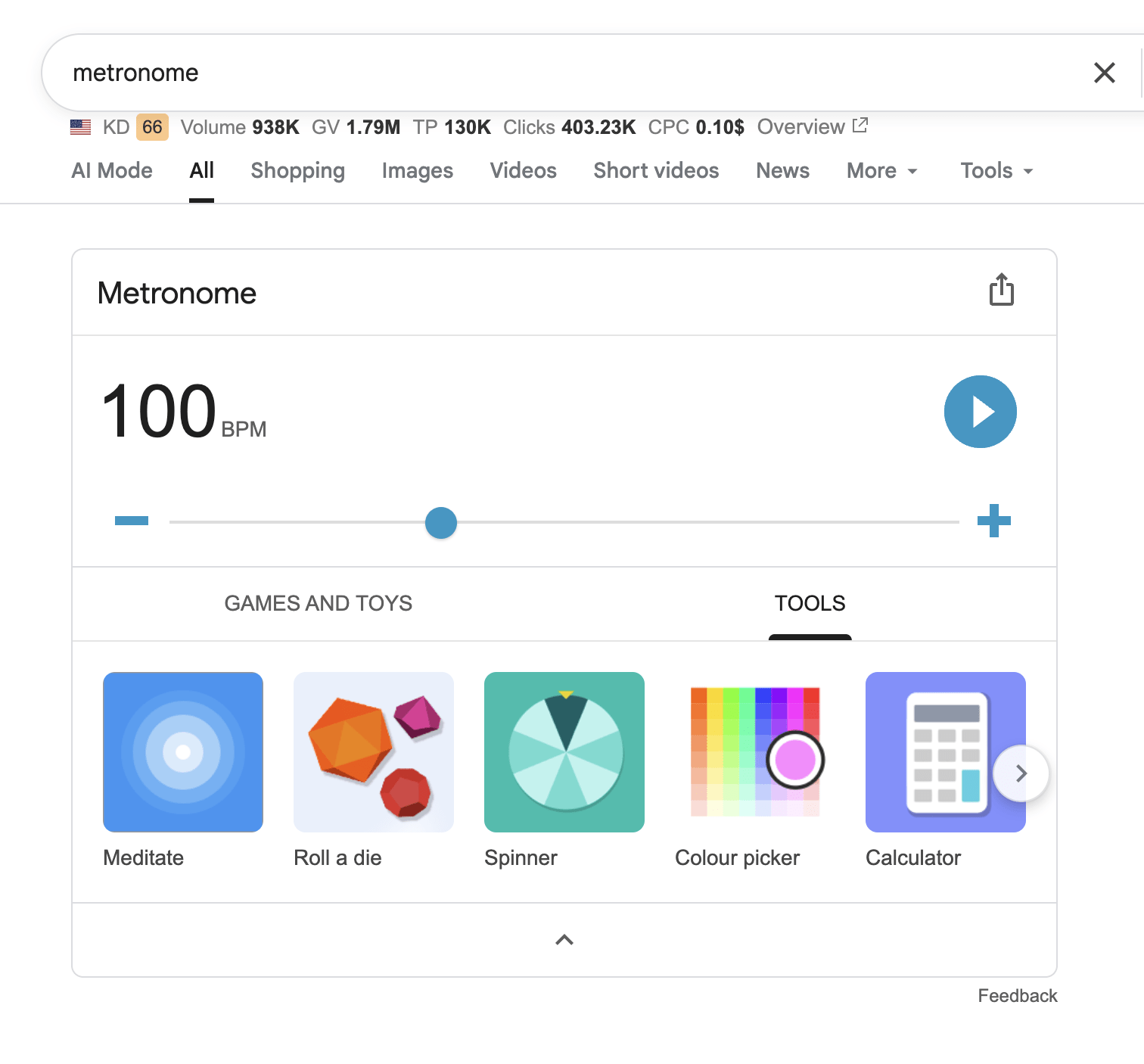Launch the Spinner tool
This screenshot has width=1144, height=1064.
pyautogui.click(x=564, y=752)
